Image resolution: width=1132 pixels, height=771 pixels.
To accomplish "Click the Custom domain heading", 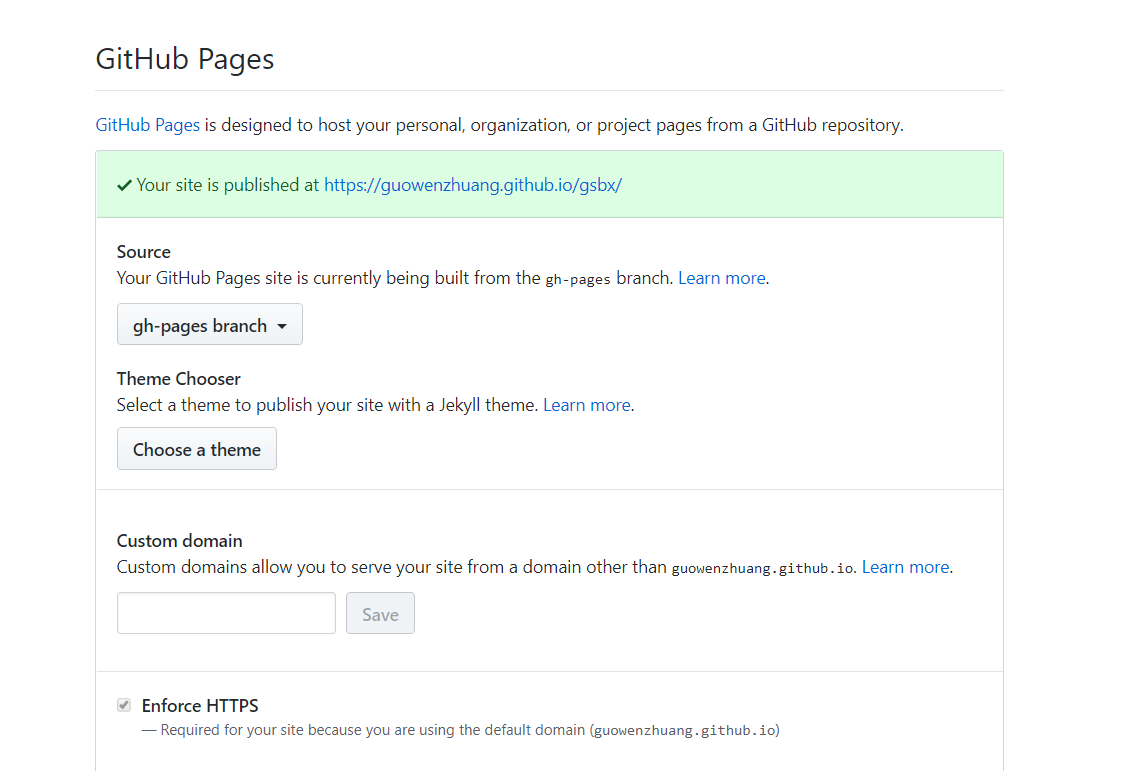I will click(179, 541).
